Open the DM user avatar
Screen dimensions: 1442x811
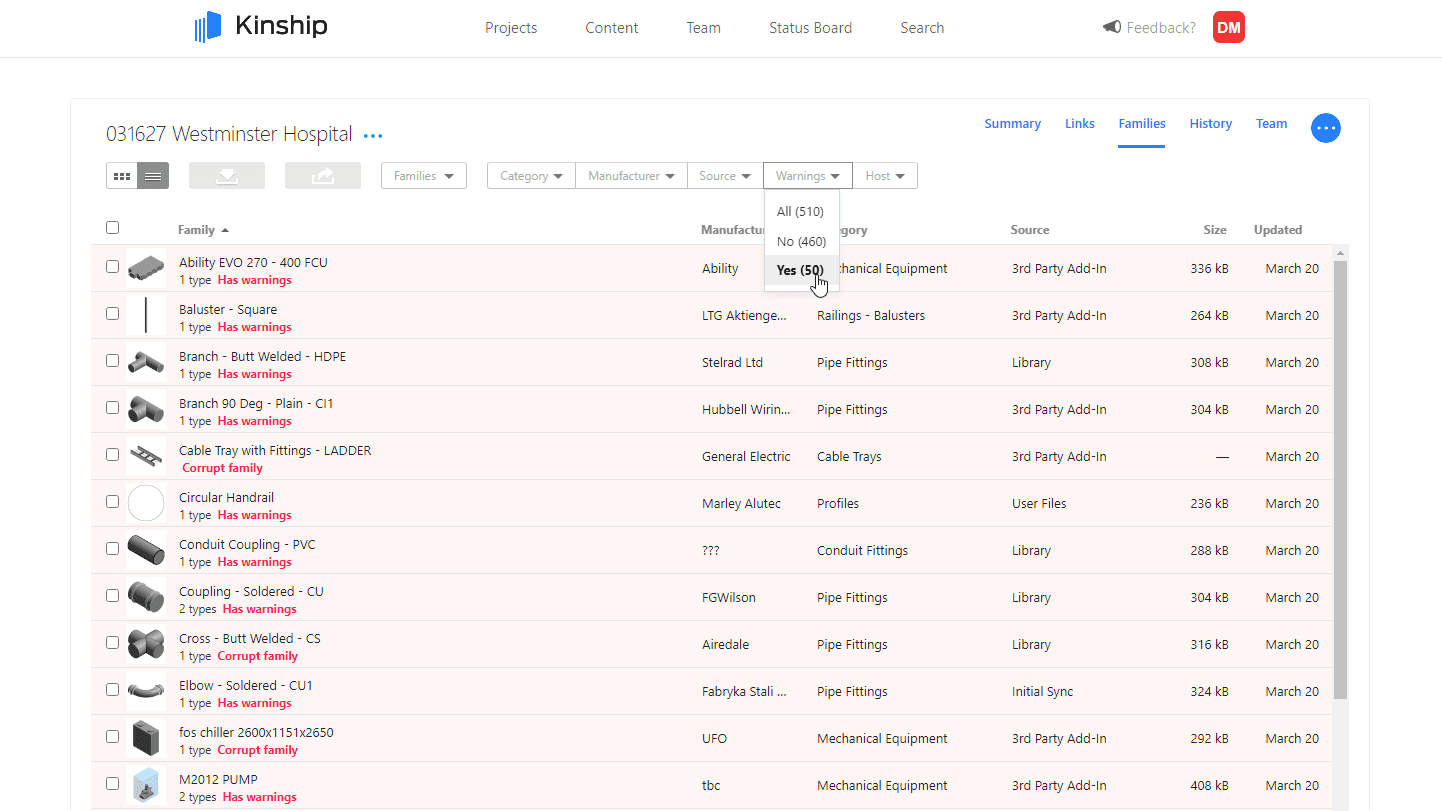1229,27
